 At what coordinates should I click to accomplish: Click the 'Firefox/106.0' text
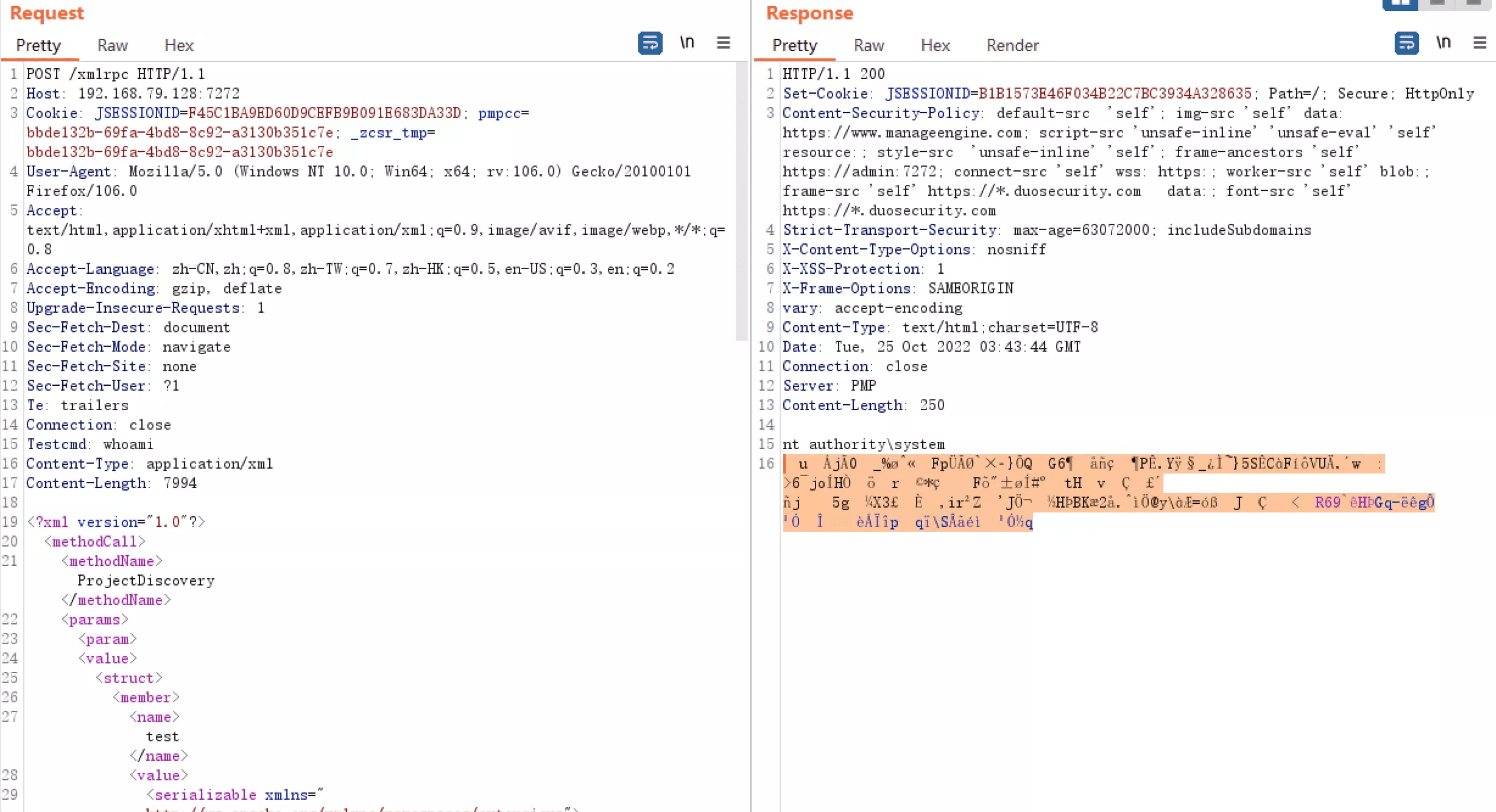[x=81, y=191]
